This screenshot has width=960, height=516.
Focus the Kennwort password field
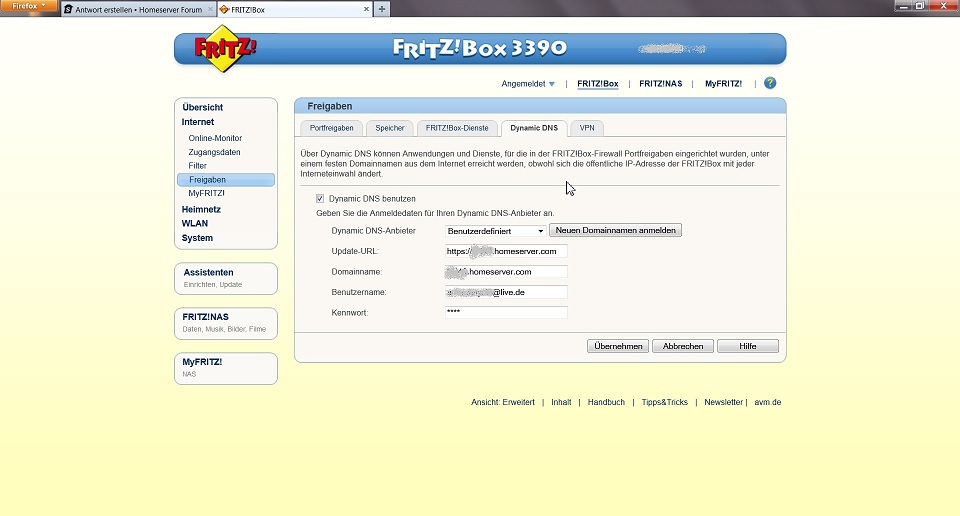click(506, 312)
